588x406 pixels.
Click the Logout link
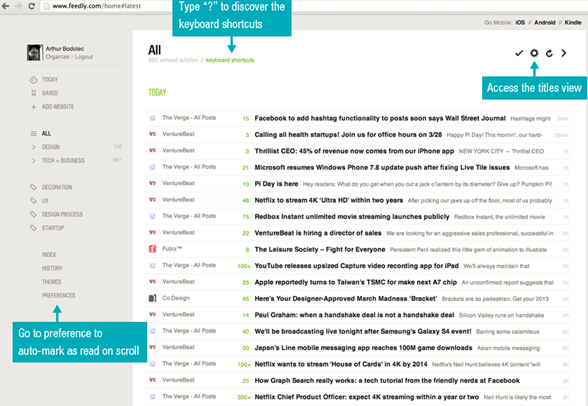click(x=84, y=57)
